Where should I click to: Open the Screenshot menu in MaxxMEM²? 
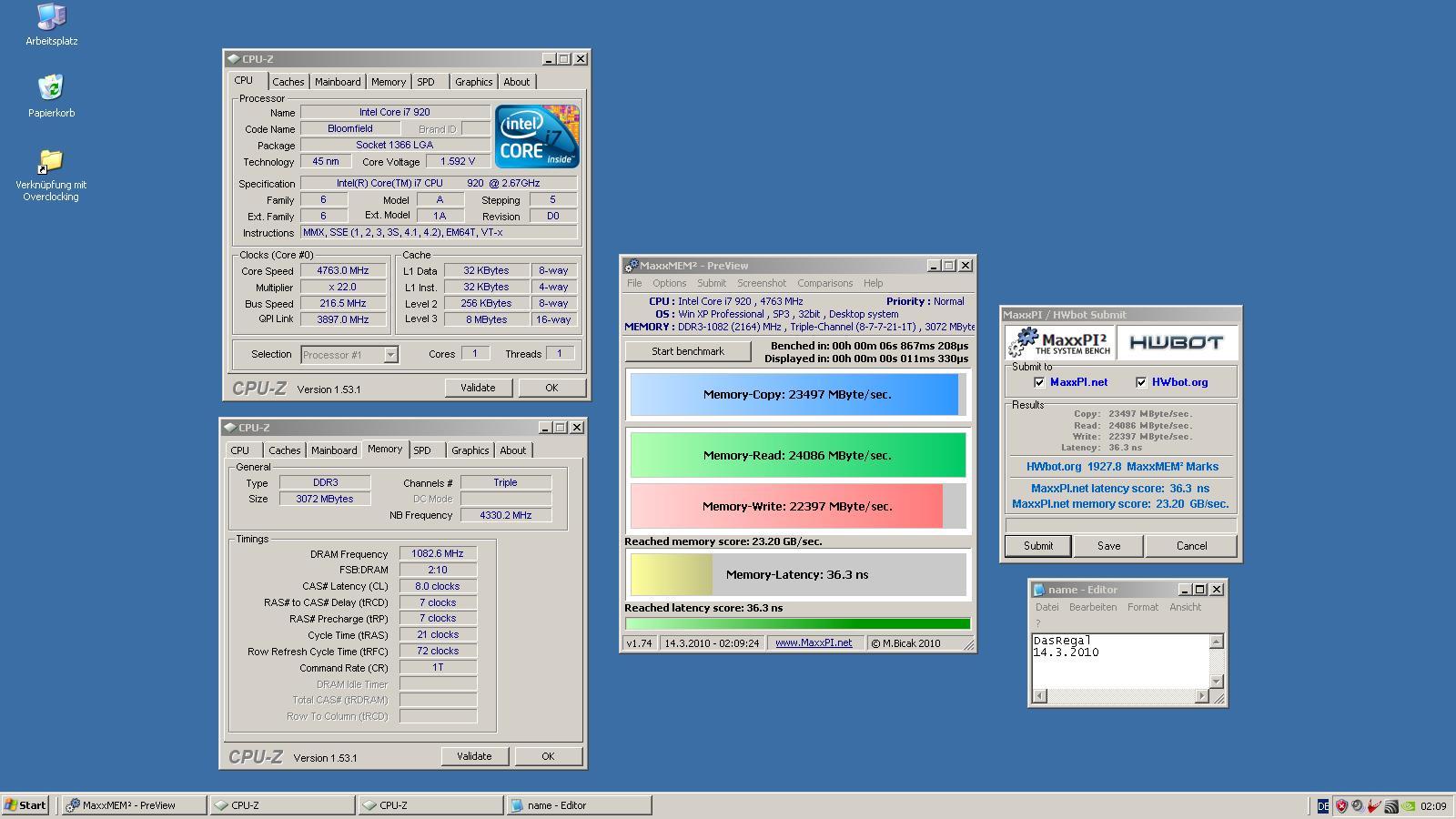coord(762,283)
